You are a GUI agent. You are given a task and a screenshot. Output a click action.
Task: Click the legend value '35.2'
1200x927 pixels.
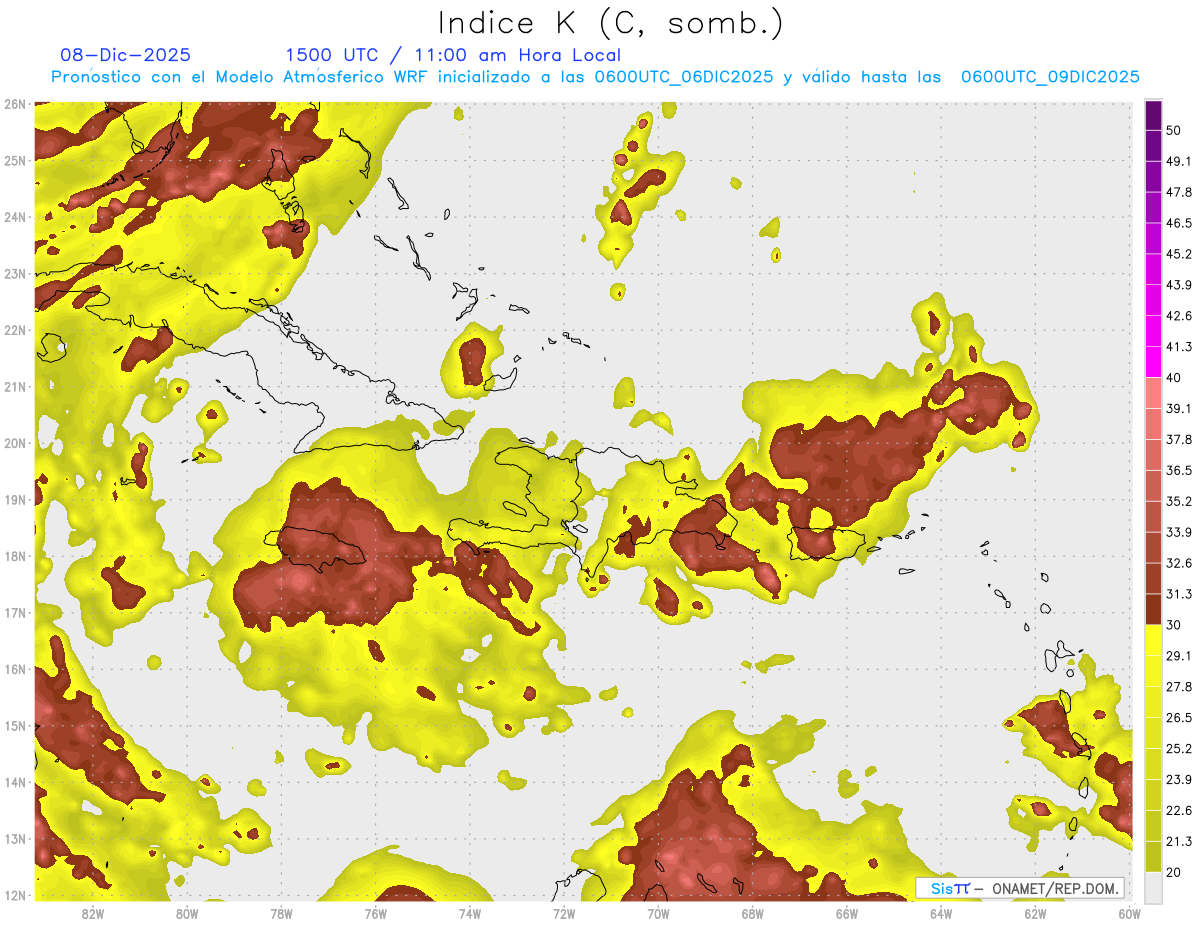tap(1179, 501)
